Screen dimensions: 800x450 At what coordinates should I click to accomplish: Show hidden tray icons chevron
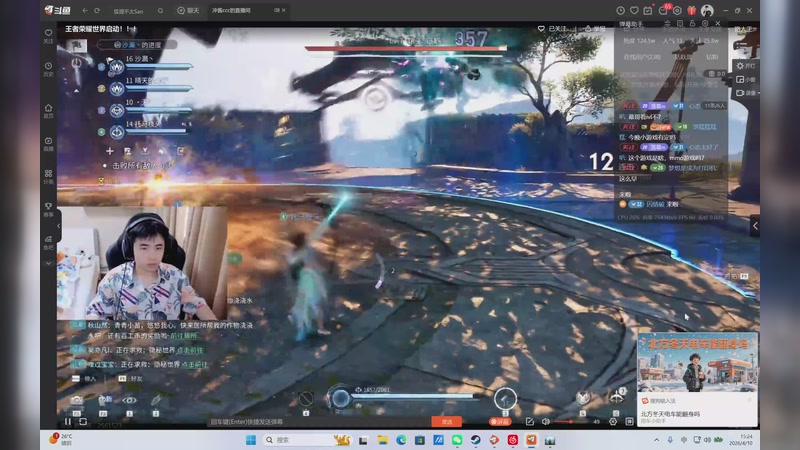(657, 440)
